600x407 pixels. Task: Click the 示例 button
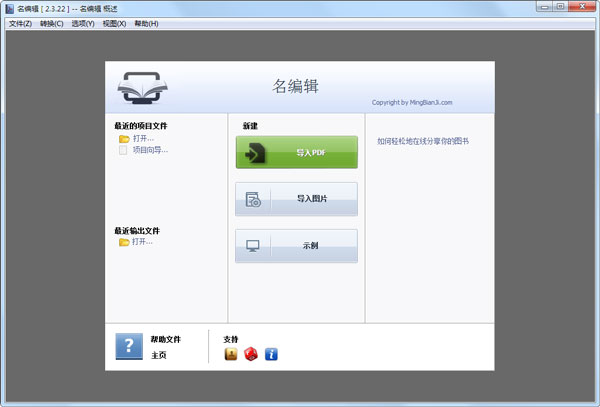pyautogui.click(x=297, y=246)
